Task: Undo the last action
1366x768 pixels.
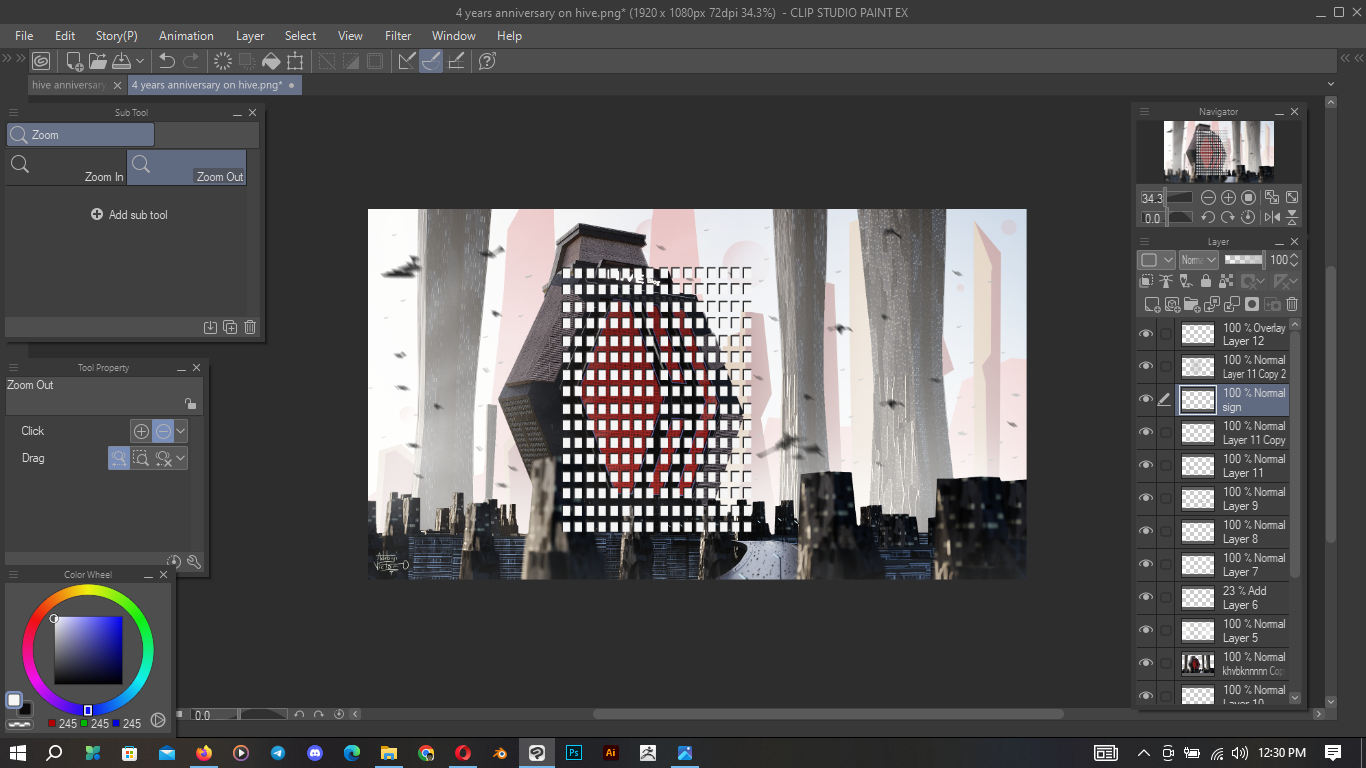Action: tap(168, 61)
